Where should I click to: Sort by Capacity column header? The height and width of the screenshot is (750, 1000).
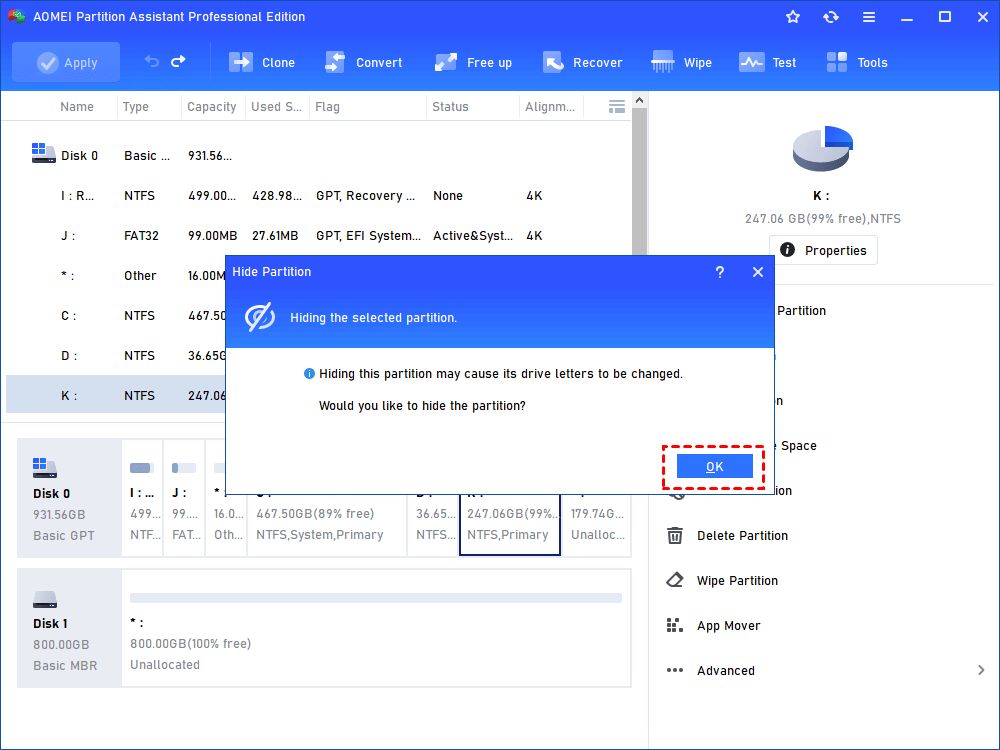click(x=211, y=107)
